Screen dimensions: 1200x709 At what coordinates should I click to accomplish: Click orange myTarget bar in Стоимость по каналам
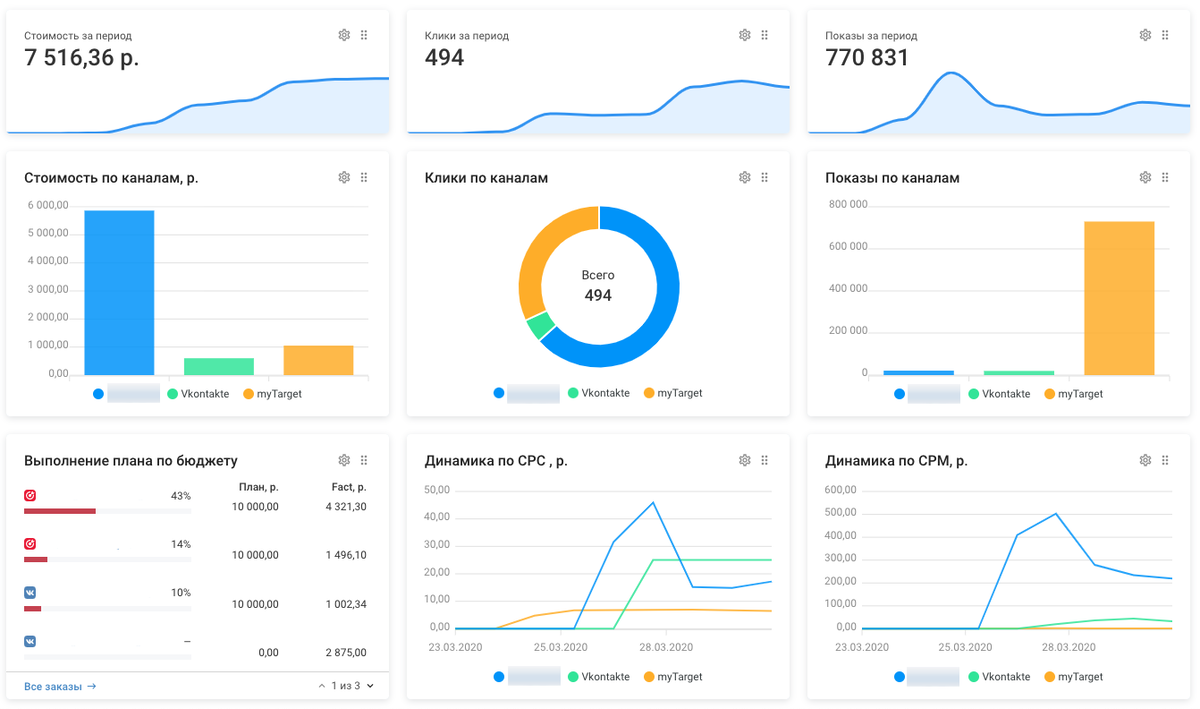[318, 360]
